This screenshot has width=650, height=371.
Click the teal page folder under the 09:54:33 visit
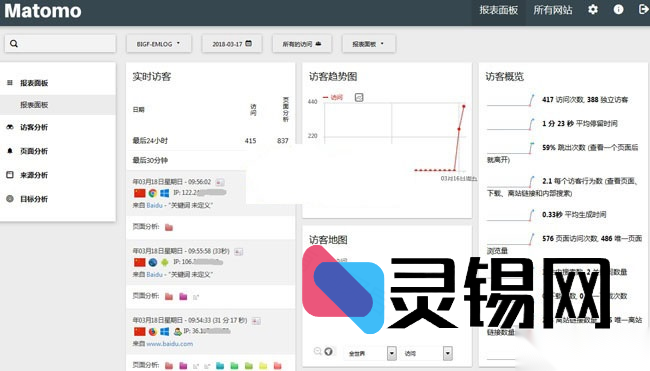click(220, 366)
